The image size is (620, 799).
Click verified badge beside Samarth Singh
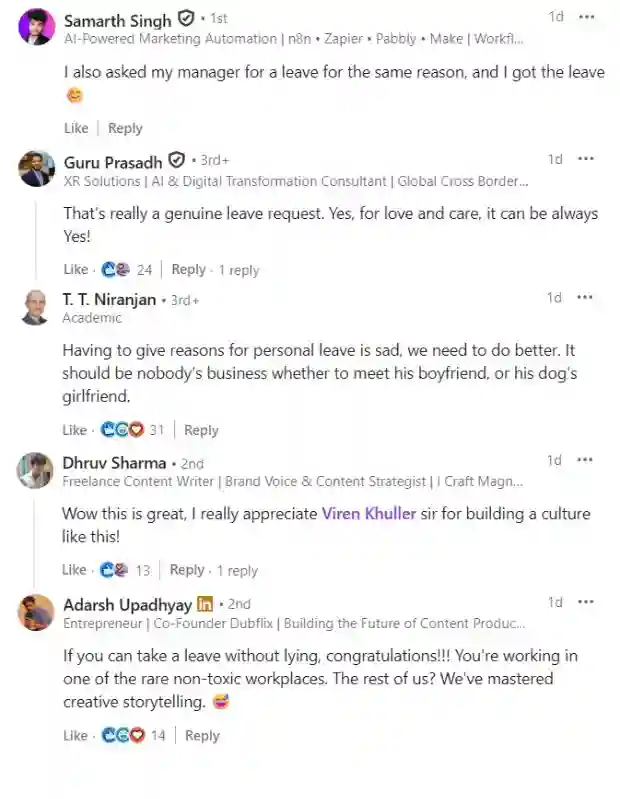pos(185,19)
